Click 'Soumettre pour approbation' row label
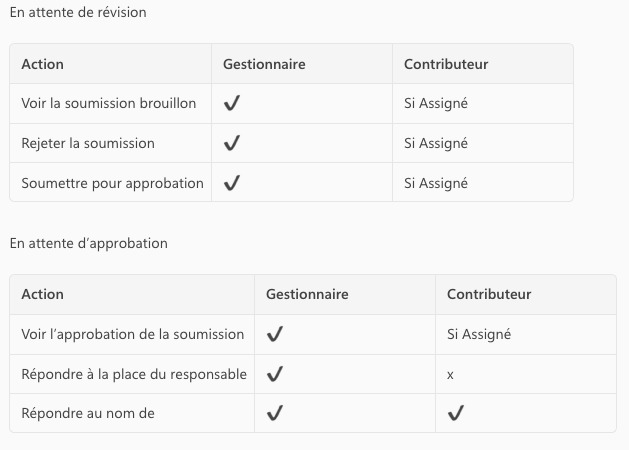629x450 pixels. 112,183
